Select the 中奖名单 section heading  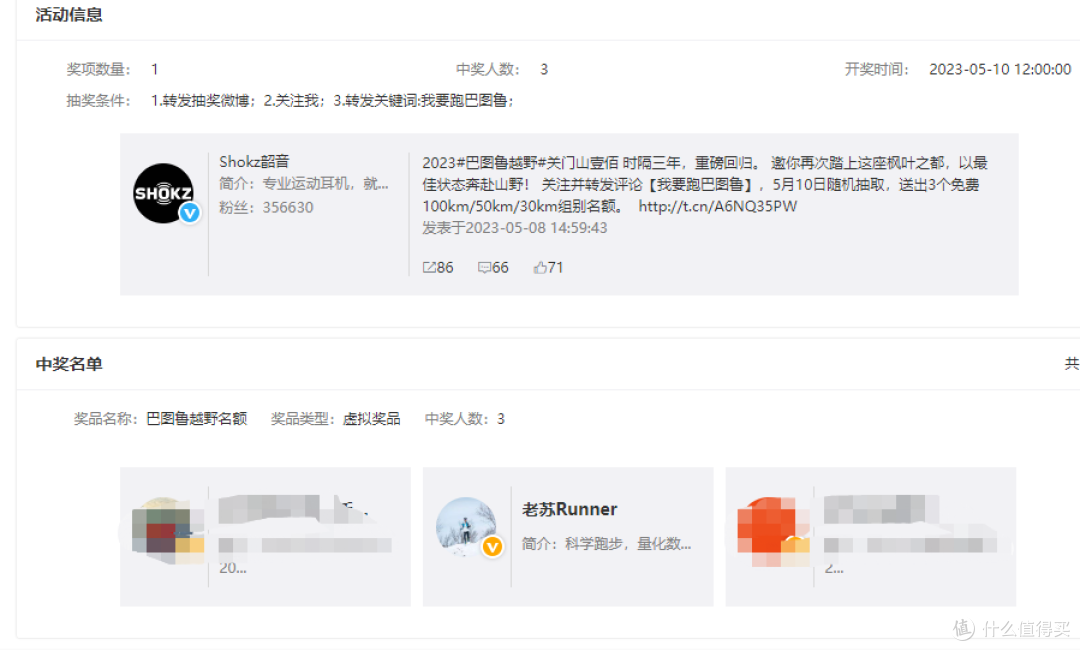click(x=69, y=364)
